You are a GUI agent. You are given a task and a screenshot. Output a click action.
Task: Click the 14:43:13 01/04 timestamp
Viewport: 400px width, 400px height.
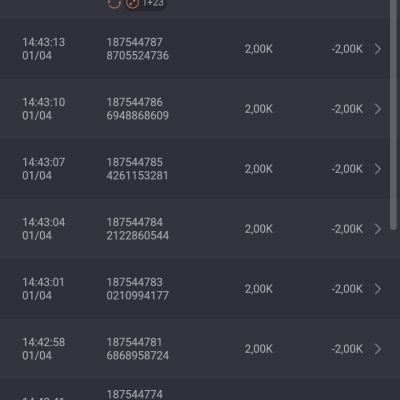(44, 49)
